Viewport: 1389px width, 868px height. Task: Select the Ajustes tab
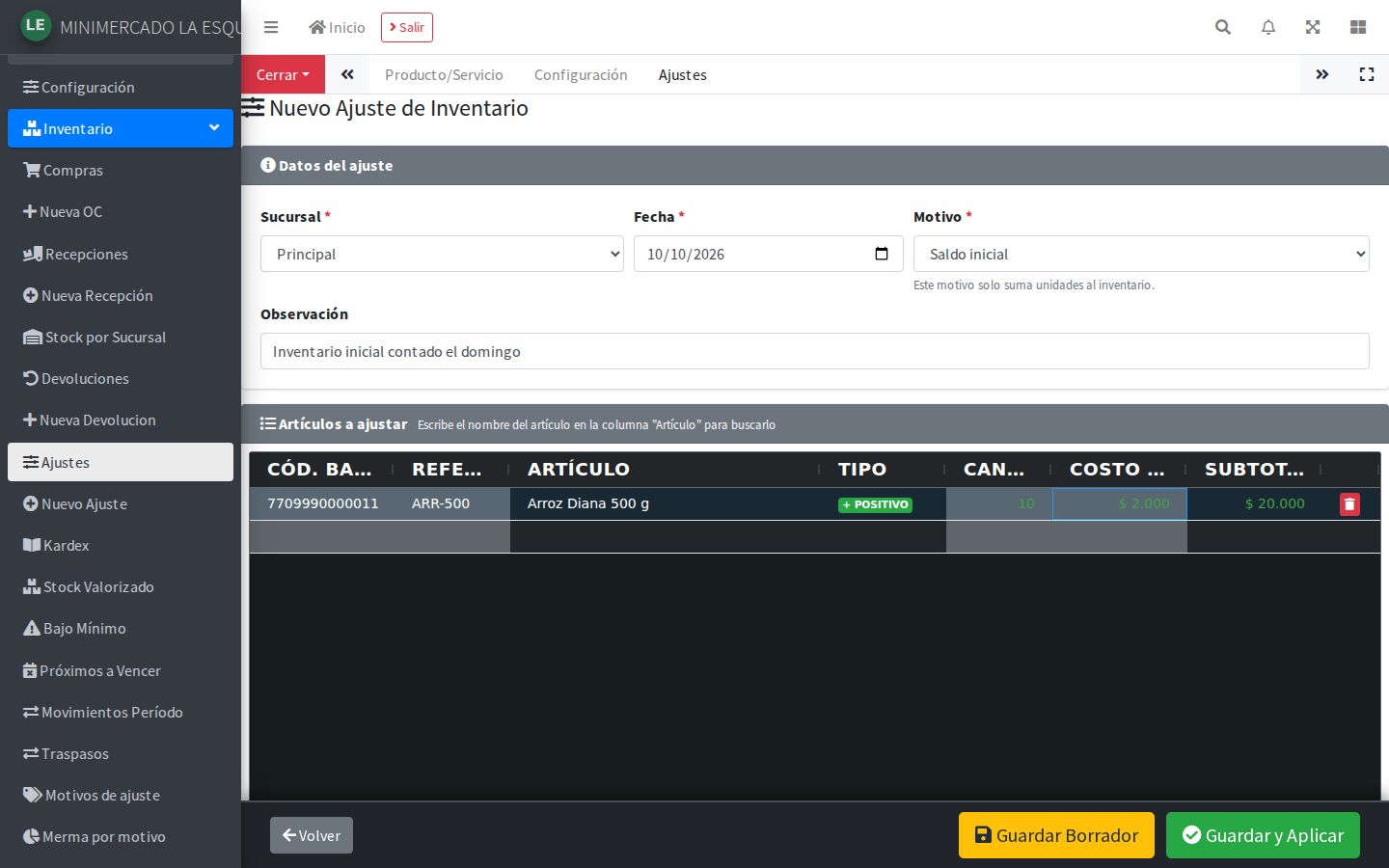pos(683,74)
